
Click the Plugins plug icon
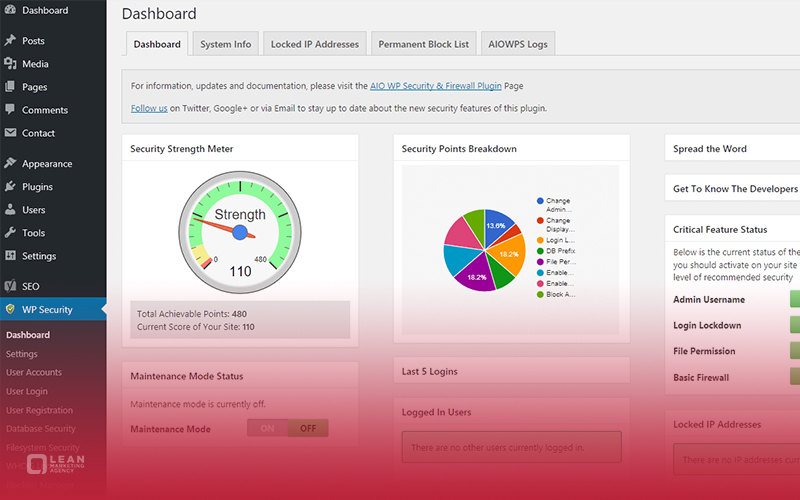pos(10,186)
